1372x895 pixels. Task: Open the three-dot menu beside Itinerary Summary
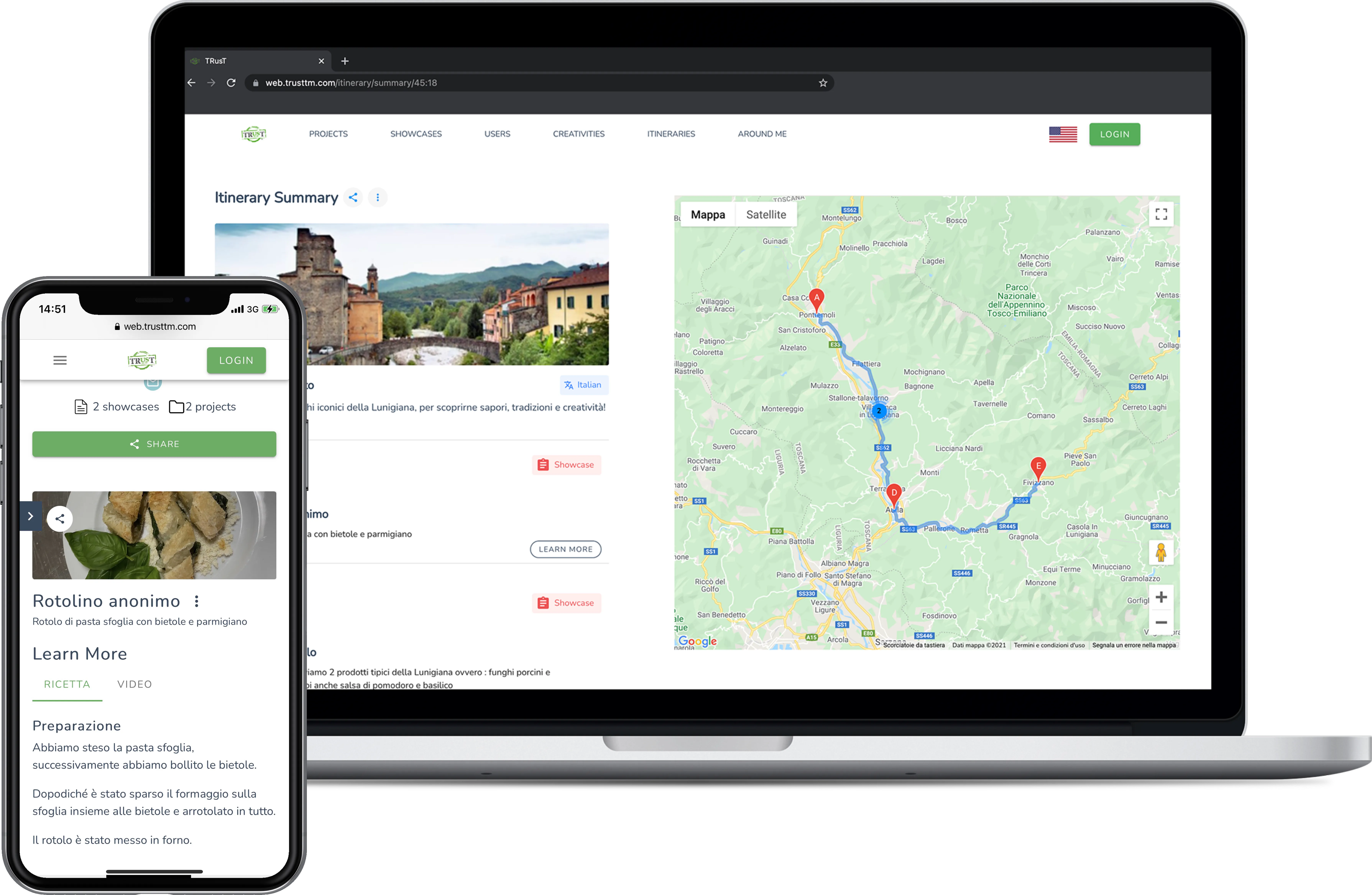pyautogui.click(x=378, y=197)
